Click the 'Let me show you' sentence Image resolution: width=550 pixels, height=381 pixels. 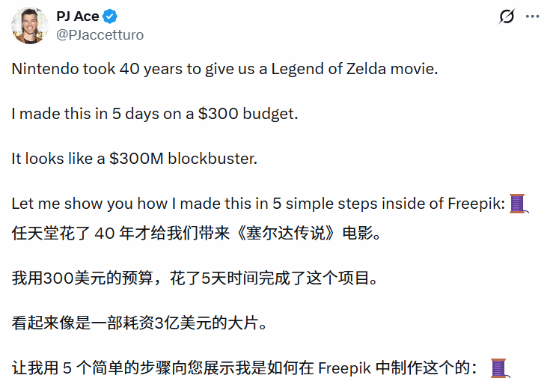point(259,204)
